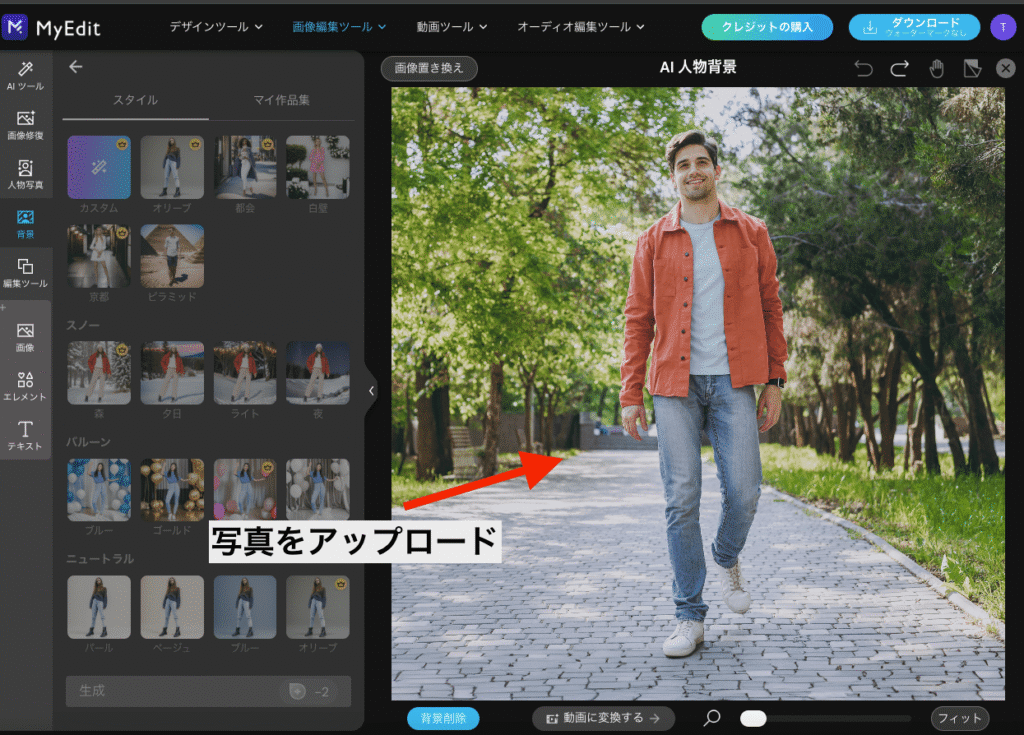Click the zoom magnifier icon
This screenshot has width=1024, height=735.
[712, 718]
